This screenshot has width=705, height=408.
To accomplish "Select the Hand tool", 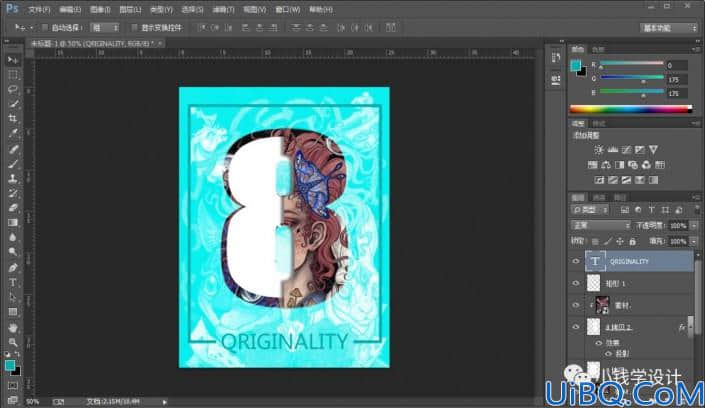I will tap(13, 327).
